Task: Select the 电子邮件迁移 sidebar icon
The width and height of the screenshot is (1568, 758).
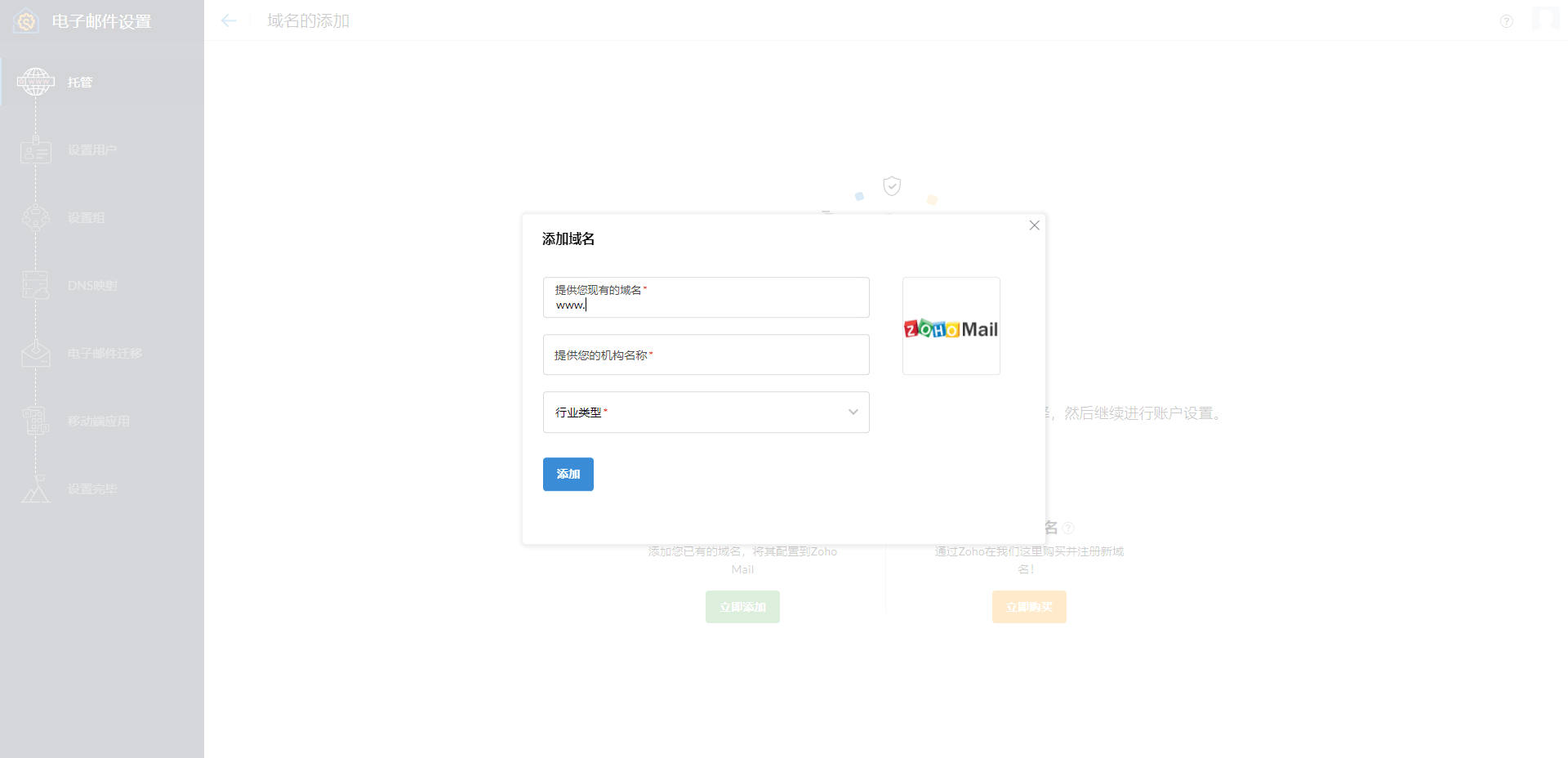Action: (x=35, y=353)
